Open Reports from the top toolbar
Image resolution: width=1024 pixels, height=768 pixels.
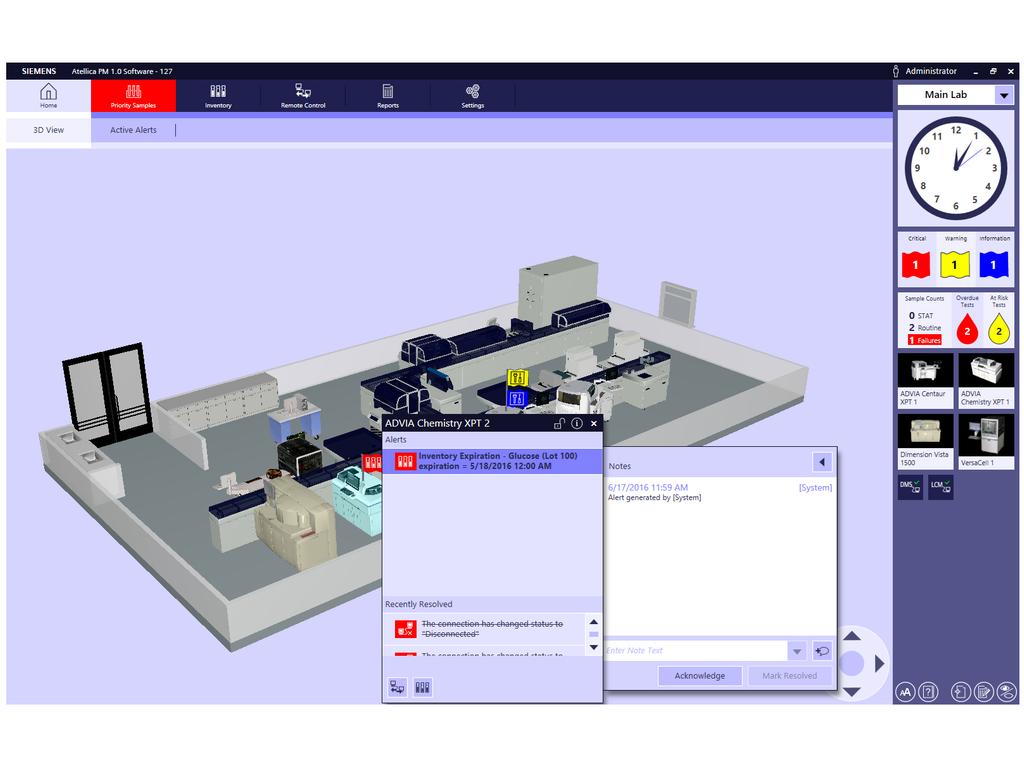pyautogui.click(x=387, y=95)
